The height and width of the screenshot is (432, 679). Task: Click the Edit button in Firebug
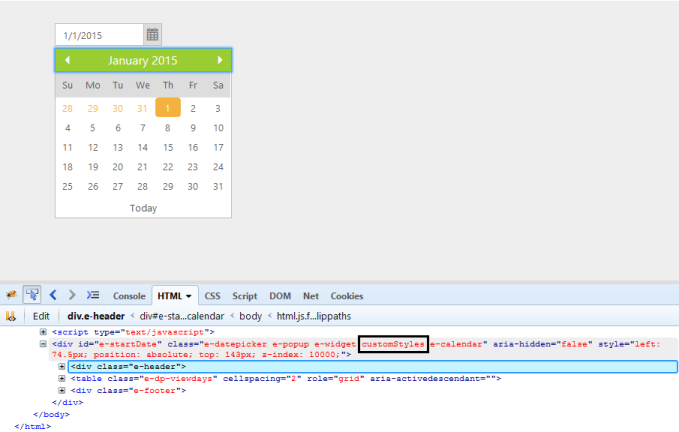(41, 316)
